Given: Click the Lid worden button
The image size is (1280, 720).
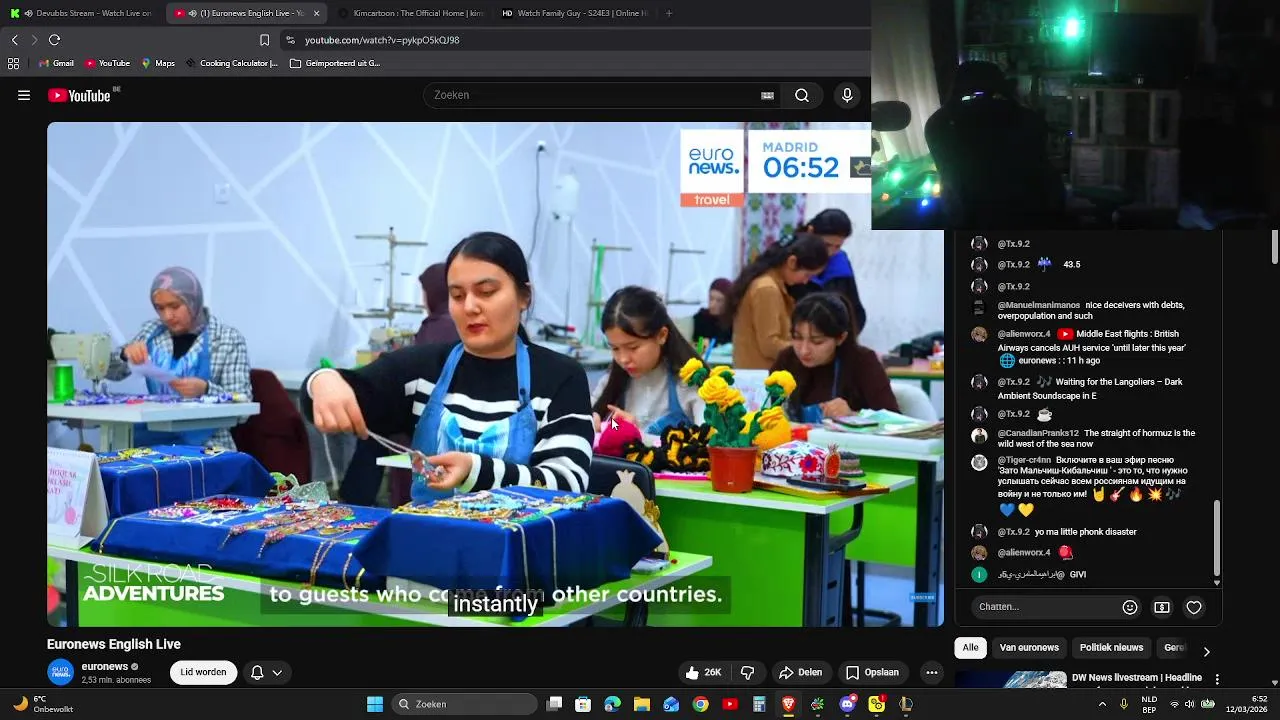Looking at the screenshot, I should [203, 673].
